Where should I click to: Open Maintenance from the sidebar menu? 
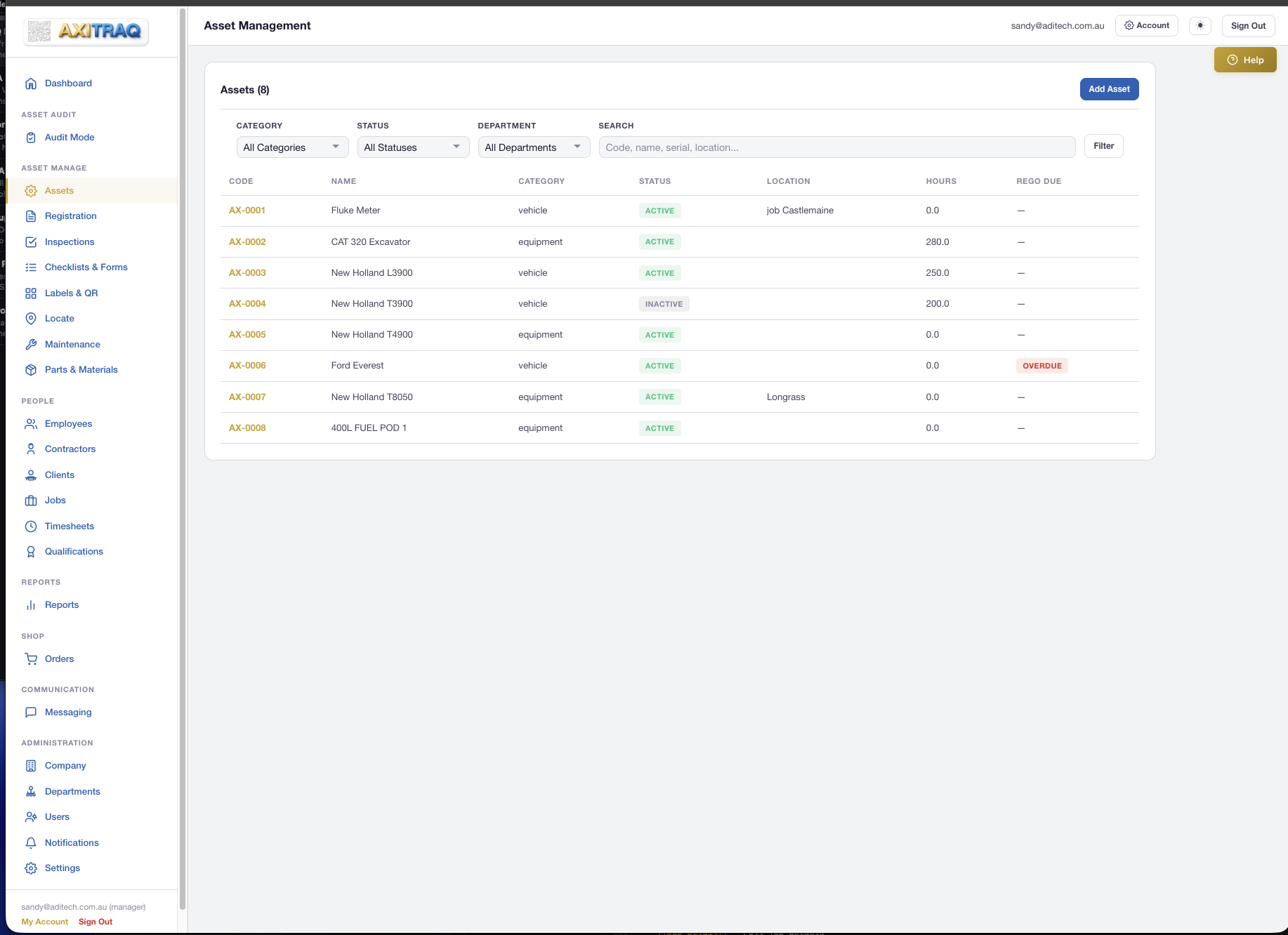[x=72, y=345]
